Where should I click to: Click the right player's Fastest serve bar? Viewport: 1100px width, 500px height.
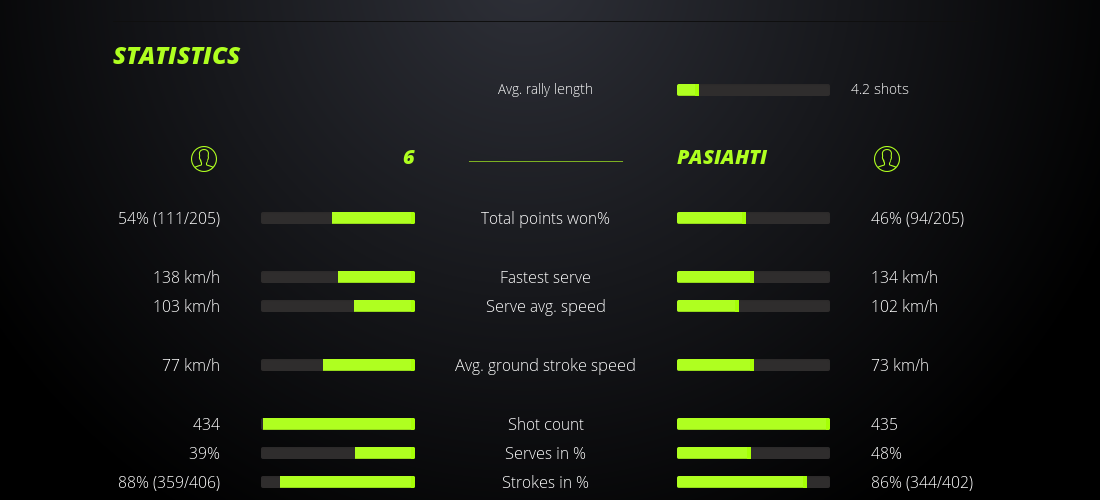753,277
